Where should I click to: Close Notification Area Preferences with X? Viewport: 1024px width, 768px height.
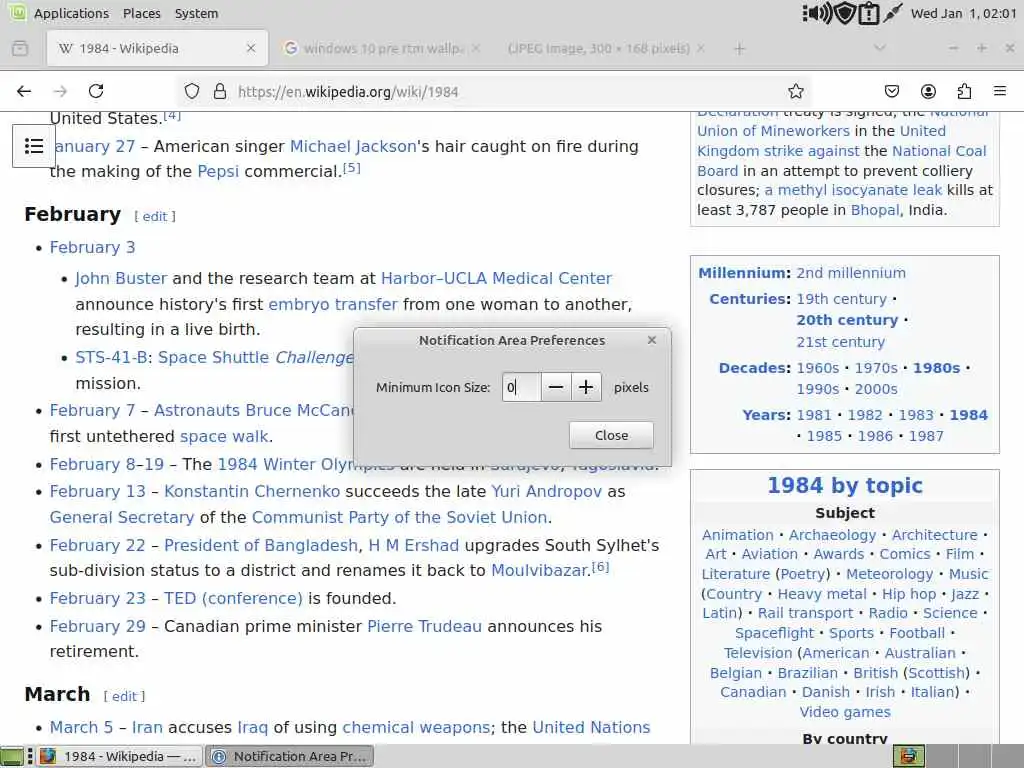pyautogui.click(x=652, y=340)
